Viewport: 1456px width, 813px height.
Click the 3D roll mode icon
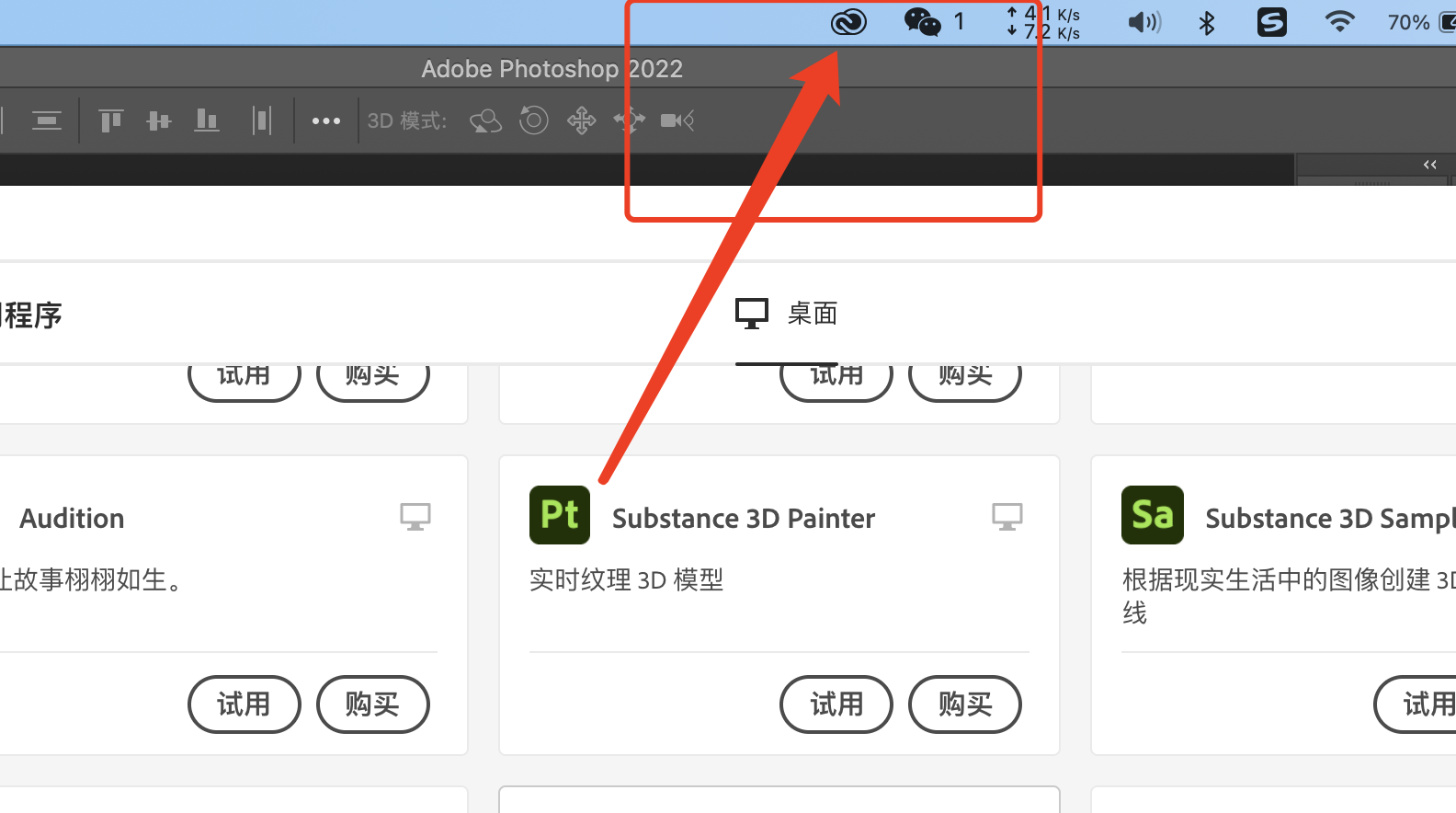coord(533,120)
